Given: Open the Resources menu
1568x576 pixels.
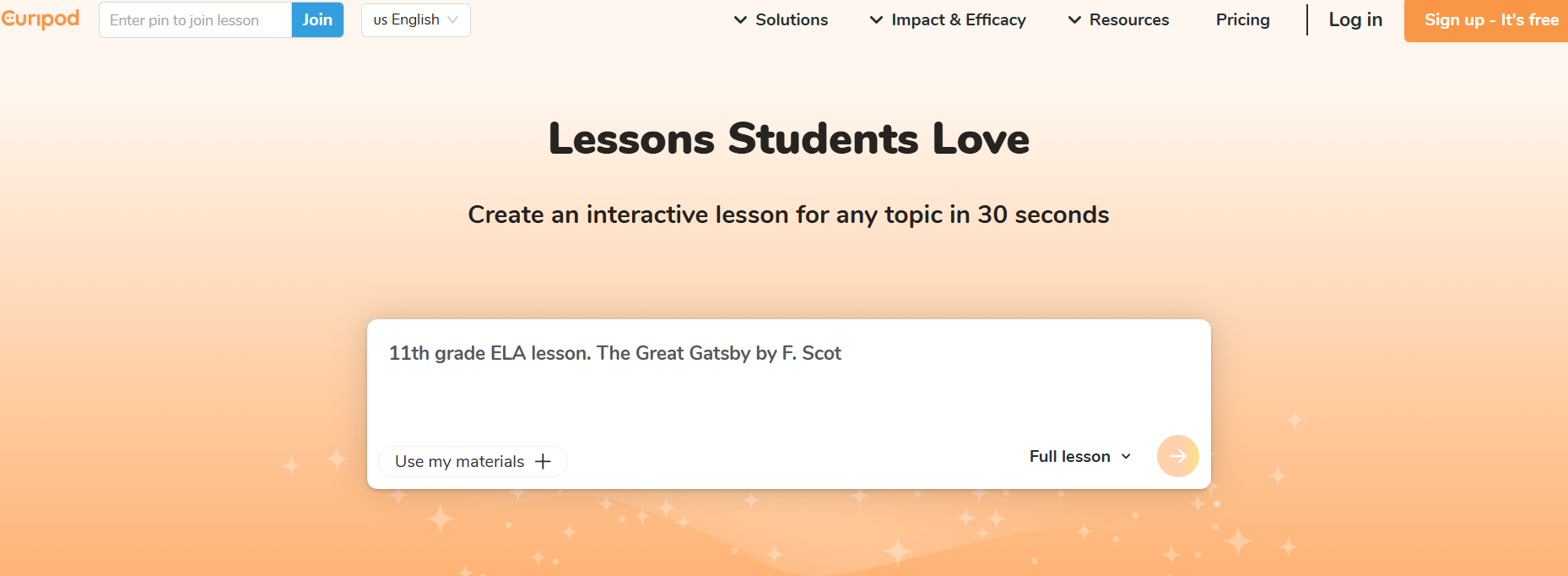Looking at the screenshot, I should pyautogui.click(x=1128, y=19).
